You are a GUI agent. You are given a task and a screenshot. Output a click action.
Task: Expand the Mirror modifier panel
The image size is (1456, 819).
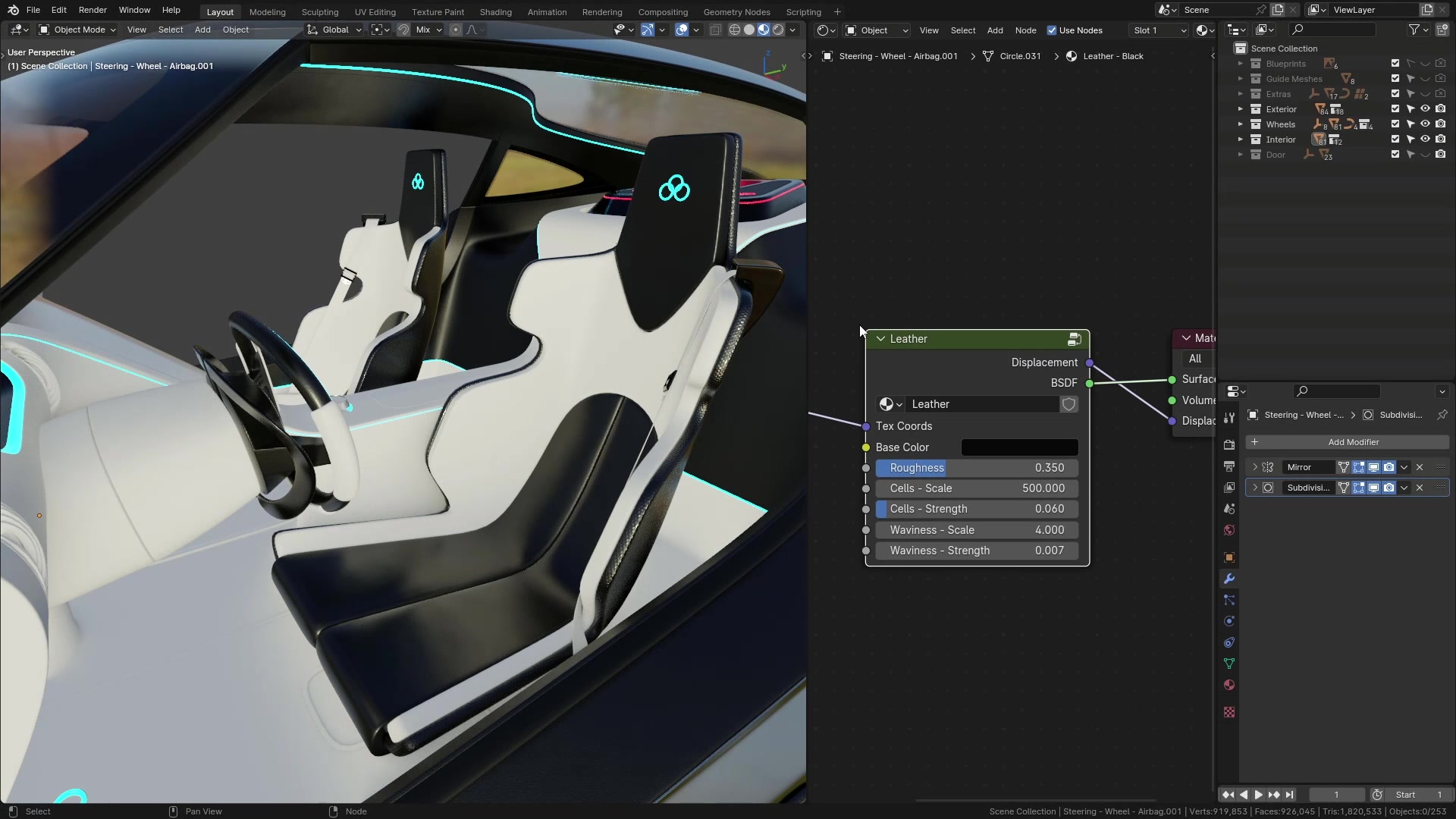point(1255,467)
